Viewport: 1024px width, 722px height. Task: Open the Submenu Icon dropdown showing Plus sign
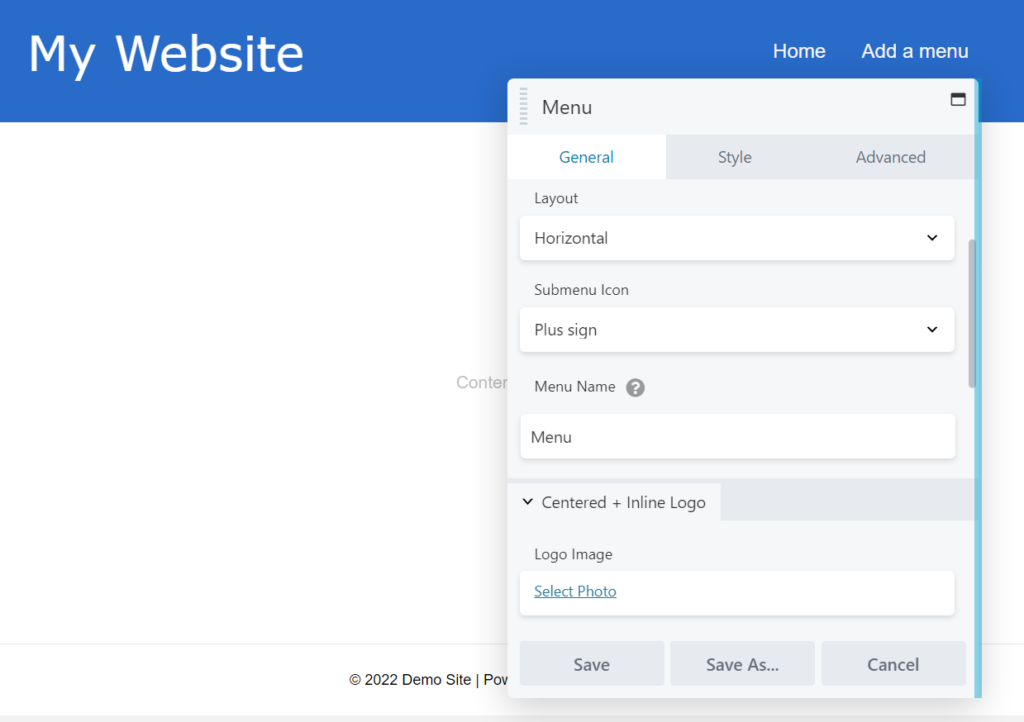pos(737,329)
